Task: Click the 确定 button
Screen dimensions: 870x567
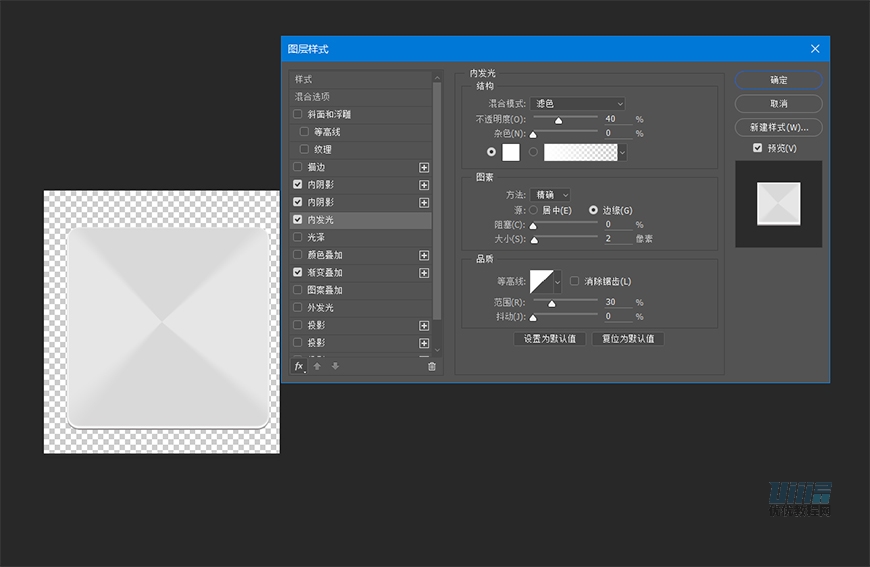Action: click(778, 80)
